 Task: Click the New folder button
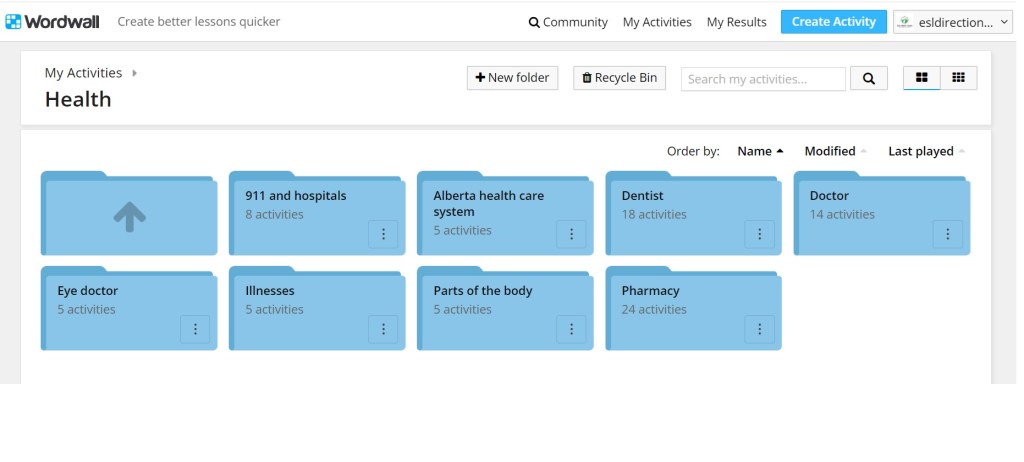pos(511,78)
